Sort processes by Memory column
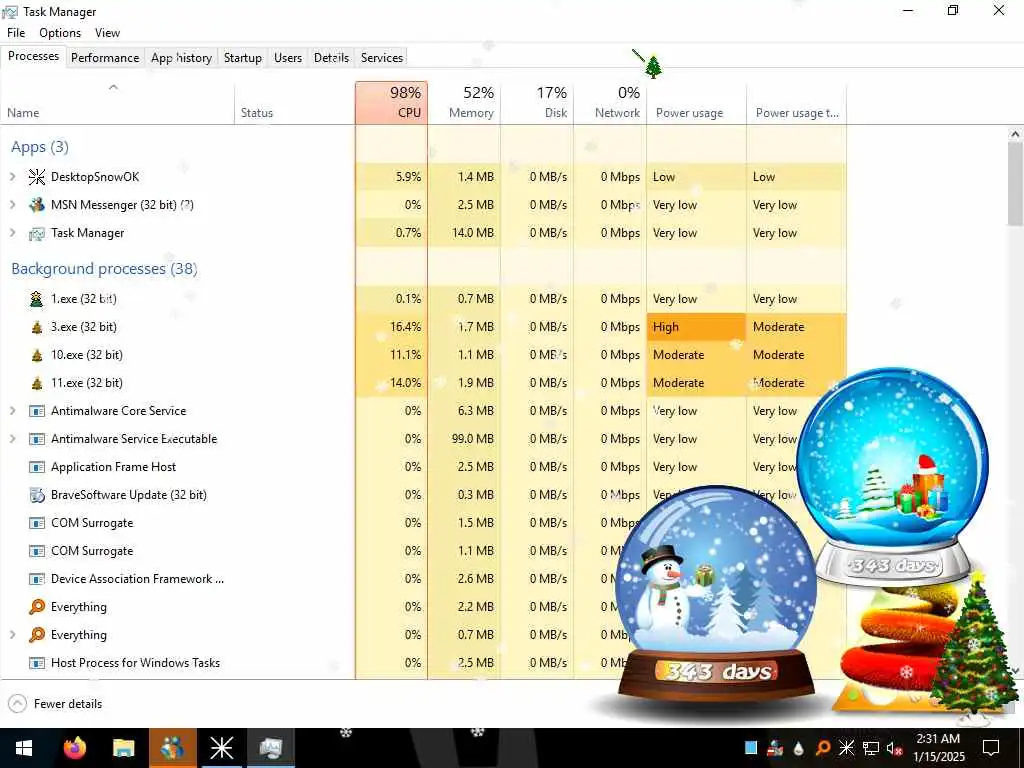The height and width of the screenshot is (768, 1024). 464,103
